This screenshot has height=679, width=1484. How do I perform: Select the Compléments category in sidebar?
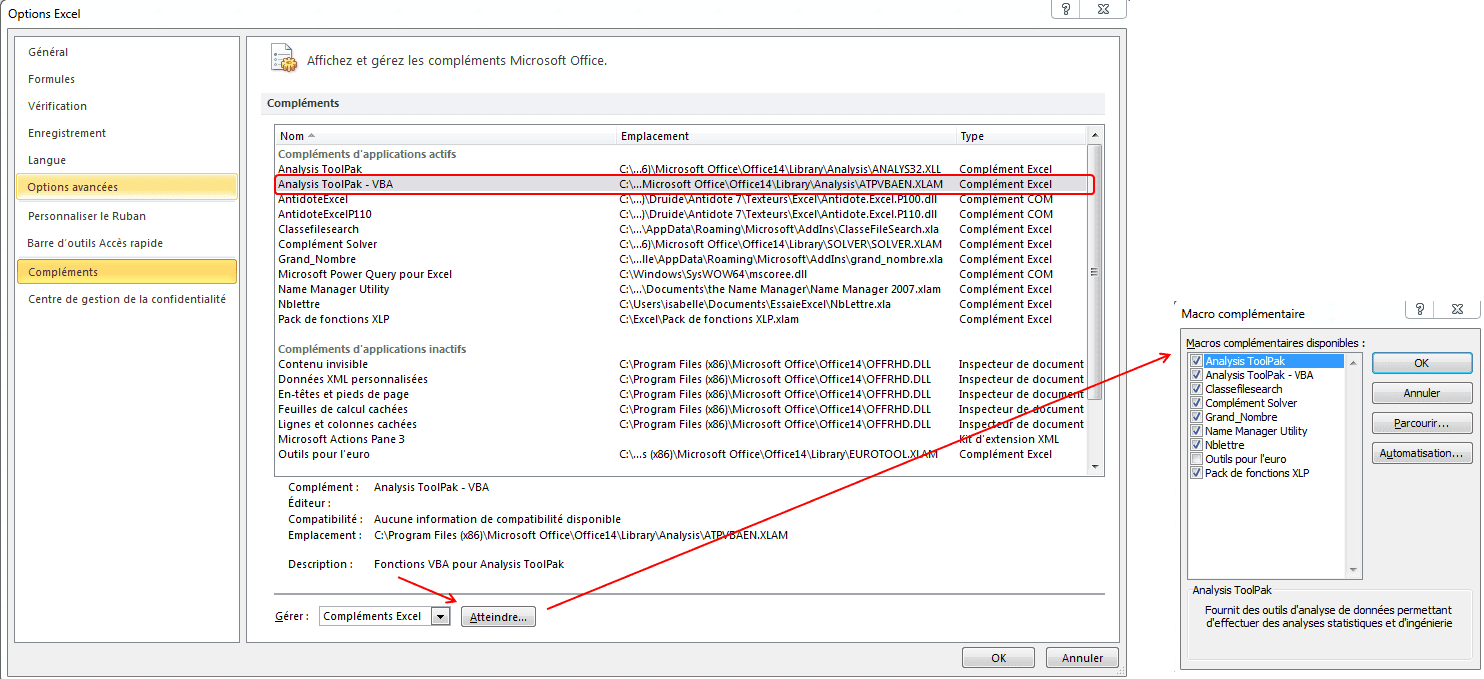coord(127,272)
